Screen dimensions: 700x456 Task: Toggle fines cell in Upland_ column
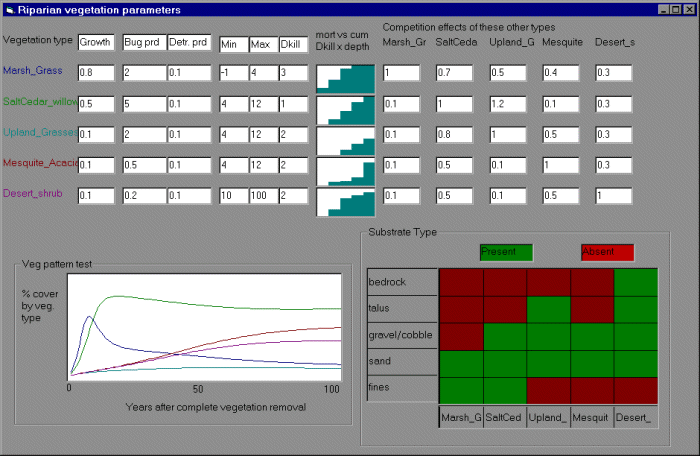pos(548,390)
